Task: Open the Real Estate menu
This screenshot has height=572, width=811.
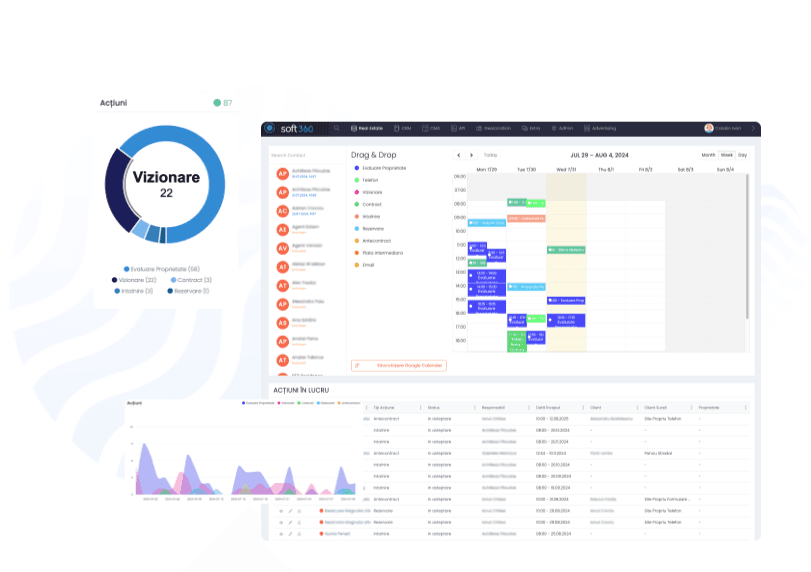Action: (367, 128)
